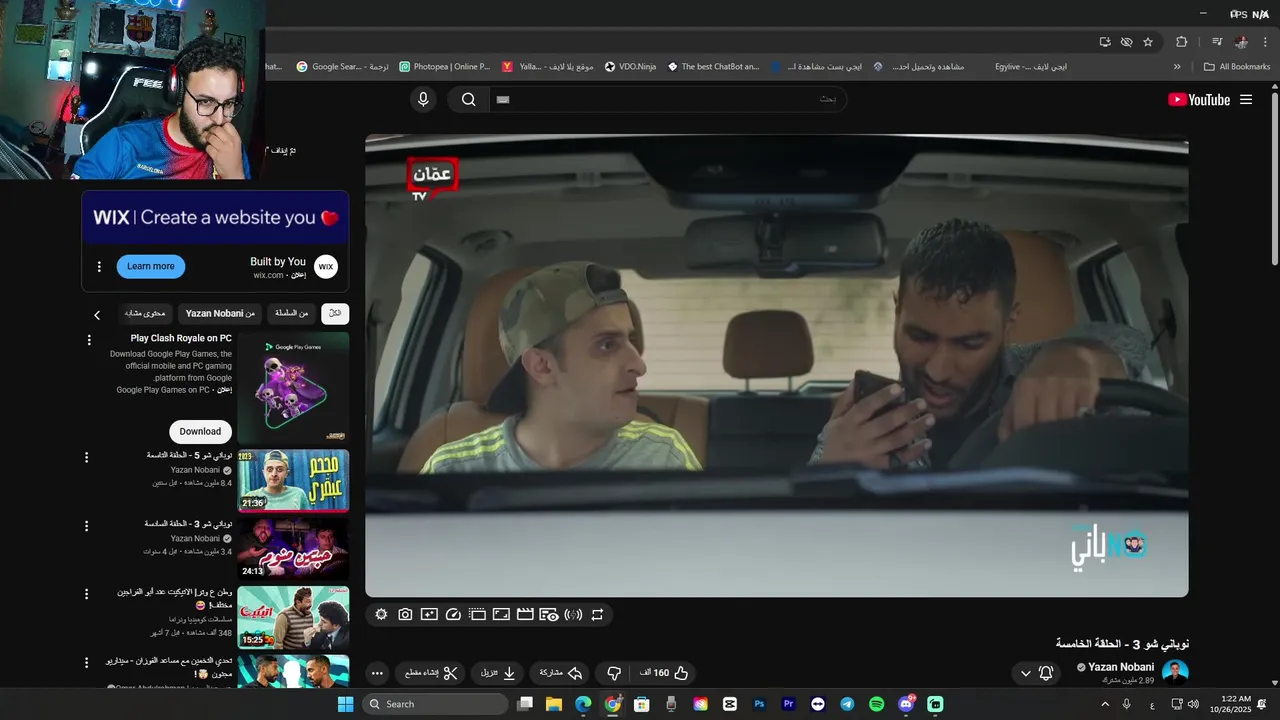Open the 'The best ChatBot' bookmark
Viewport: 1280px width, 720px height.
pyautogui.click(x=713, y=67)
